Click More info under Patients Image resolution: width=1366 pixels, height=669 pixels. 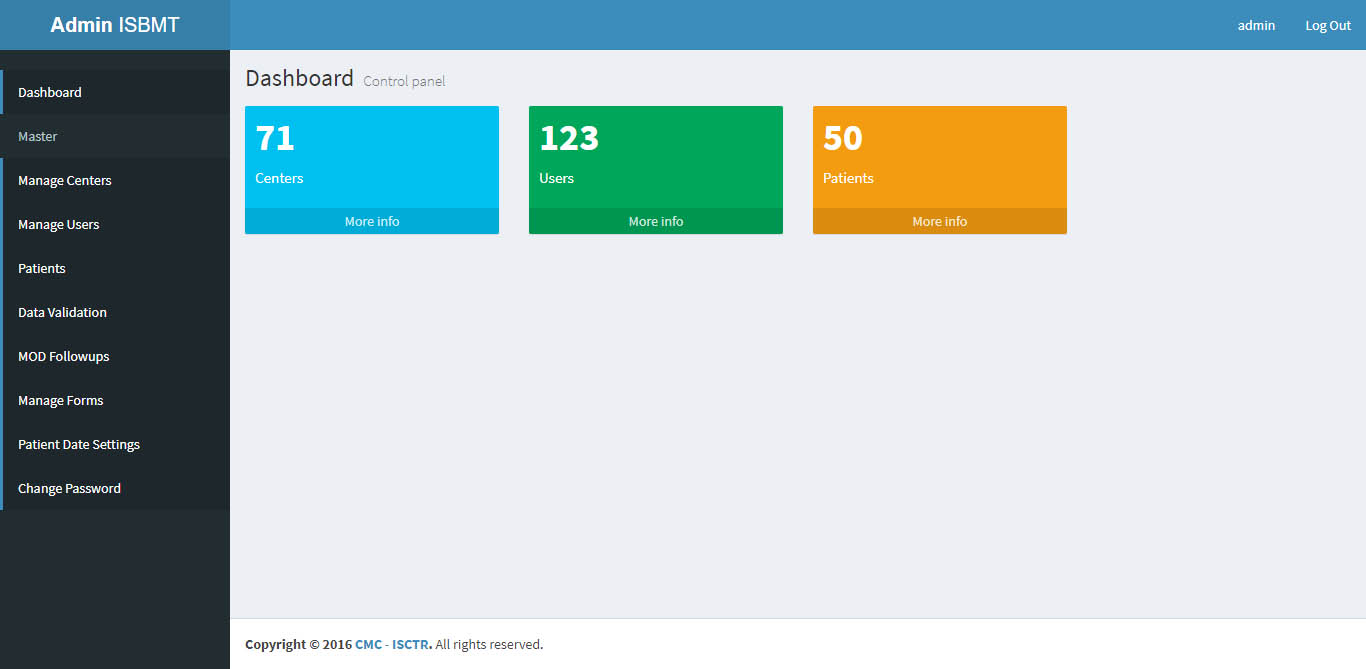(940, 221)
